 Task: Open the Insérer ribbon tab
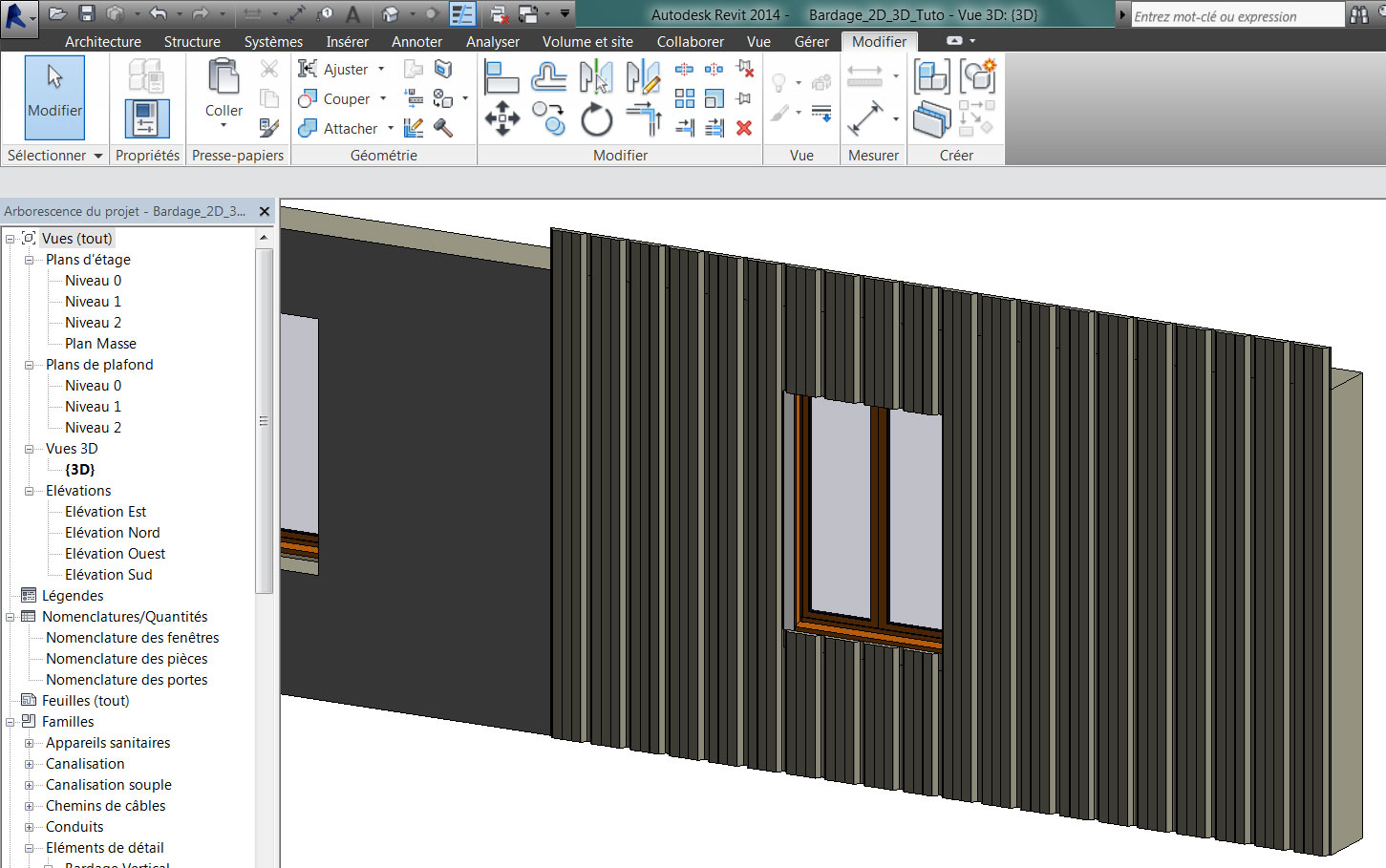[x=347, y=41]
